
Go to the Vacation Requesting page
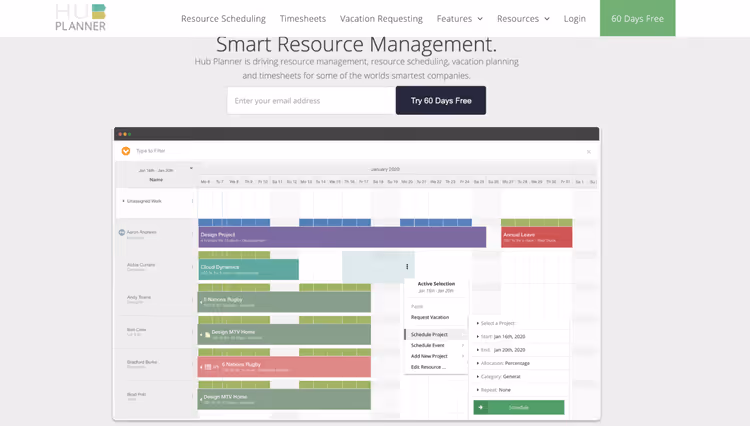(x=381, y=19)
